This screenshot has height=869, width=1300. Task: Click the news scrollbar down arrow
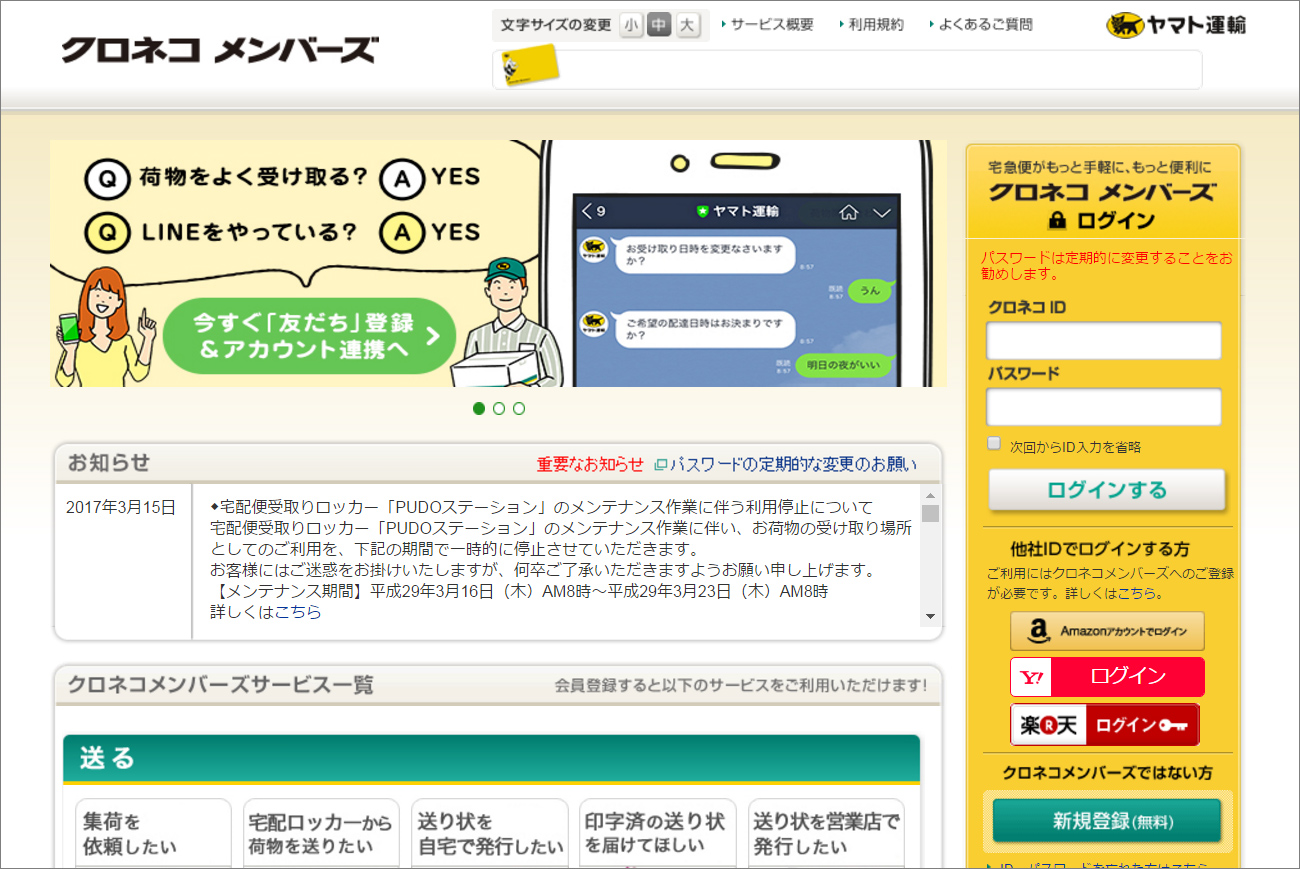click(x=930, y=617)
